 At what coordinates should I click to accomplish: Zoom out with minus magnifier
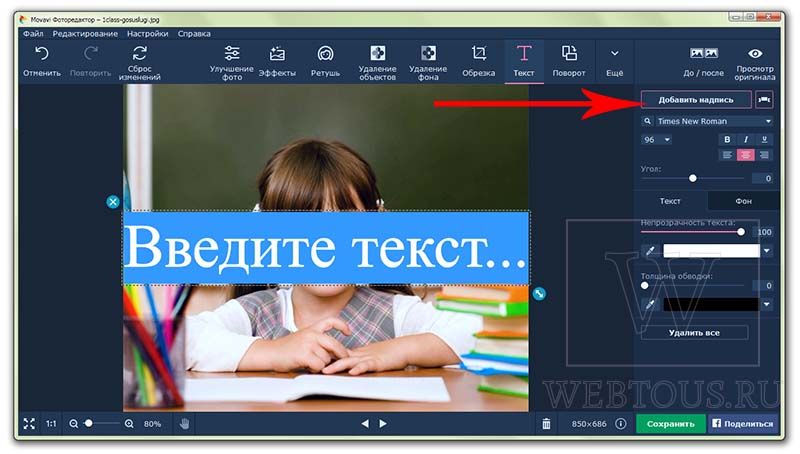coord(73,423)
